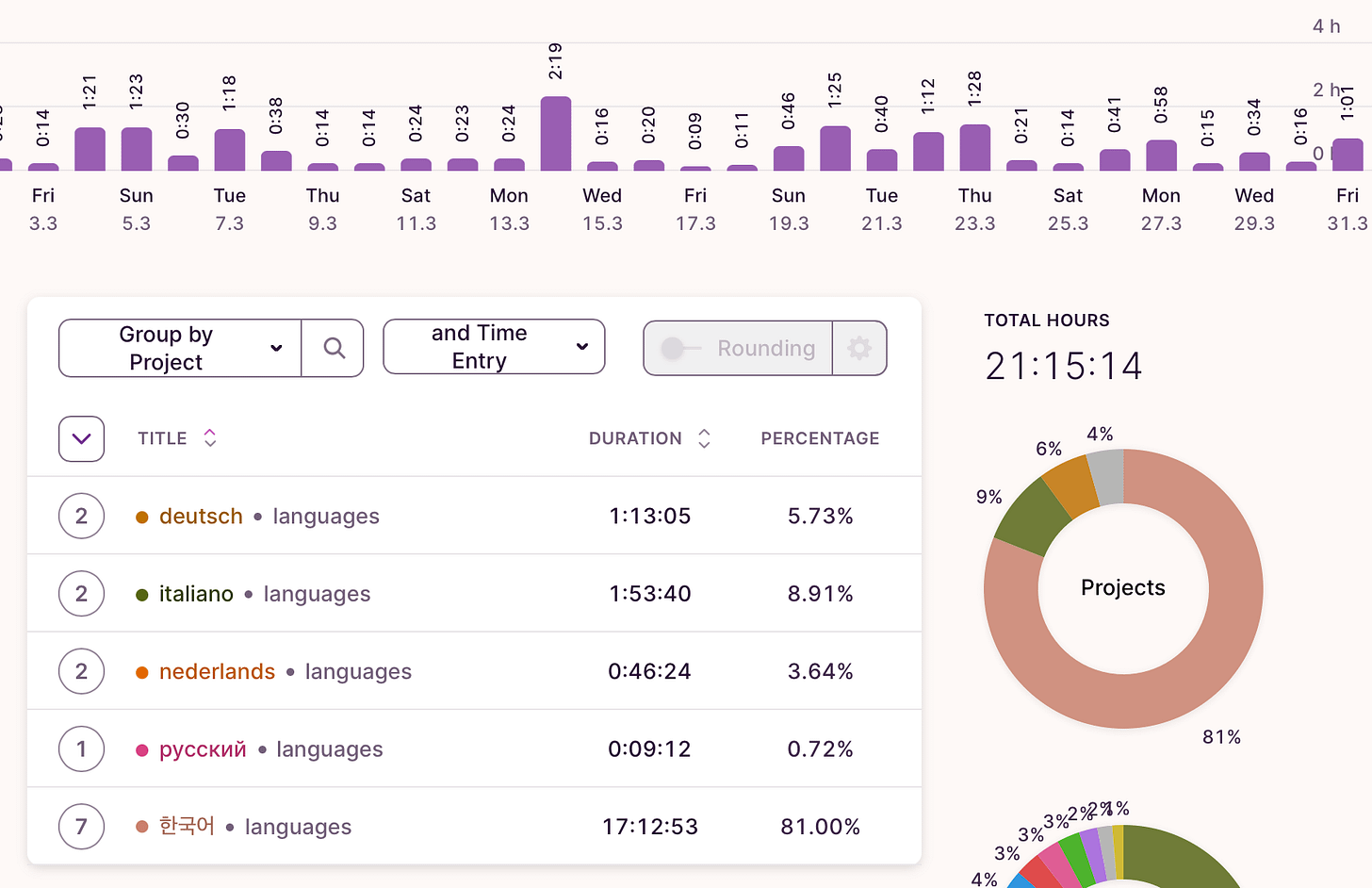Image resolution: width=1372 pixels, height=888 pixels.
Task: Click the Thu 23.3 axis label
Action: 975,209
